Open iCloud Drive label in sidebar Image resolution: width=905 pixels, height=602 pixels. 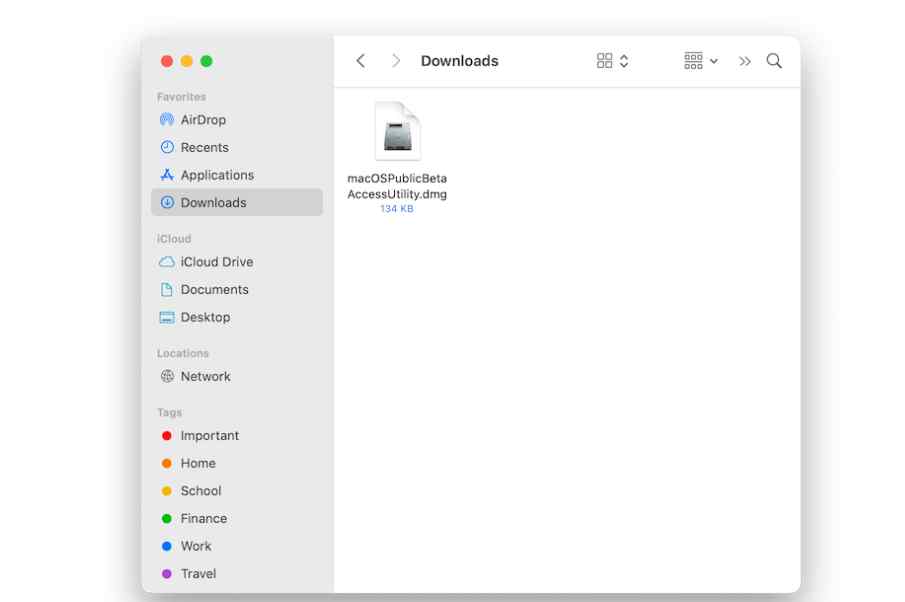coord(216,261)
